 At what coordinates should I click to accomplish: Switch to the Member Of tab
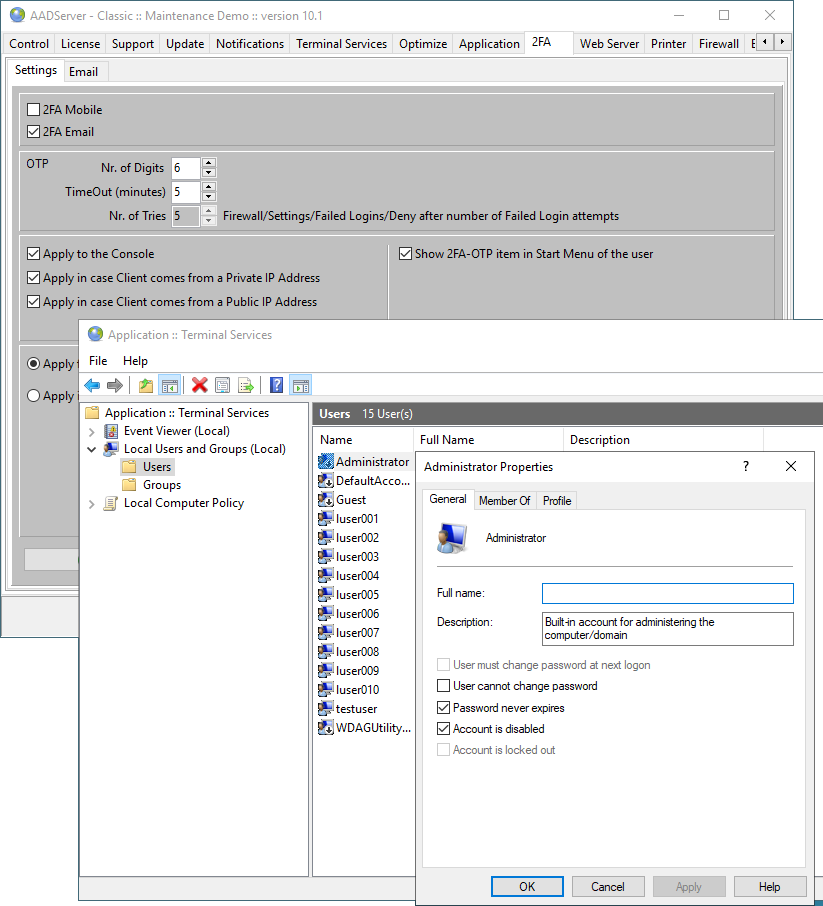tap(505, 501)
